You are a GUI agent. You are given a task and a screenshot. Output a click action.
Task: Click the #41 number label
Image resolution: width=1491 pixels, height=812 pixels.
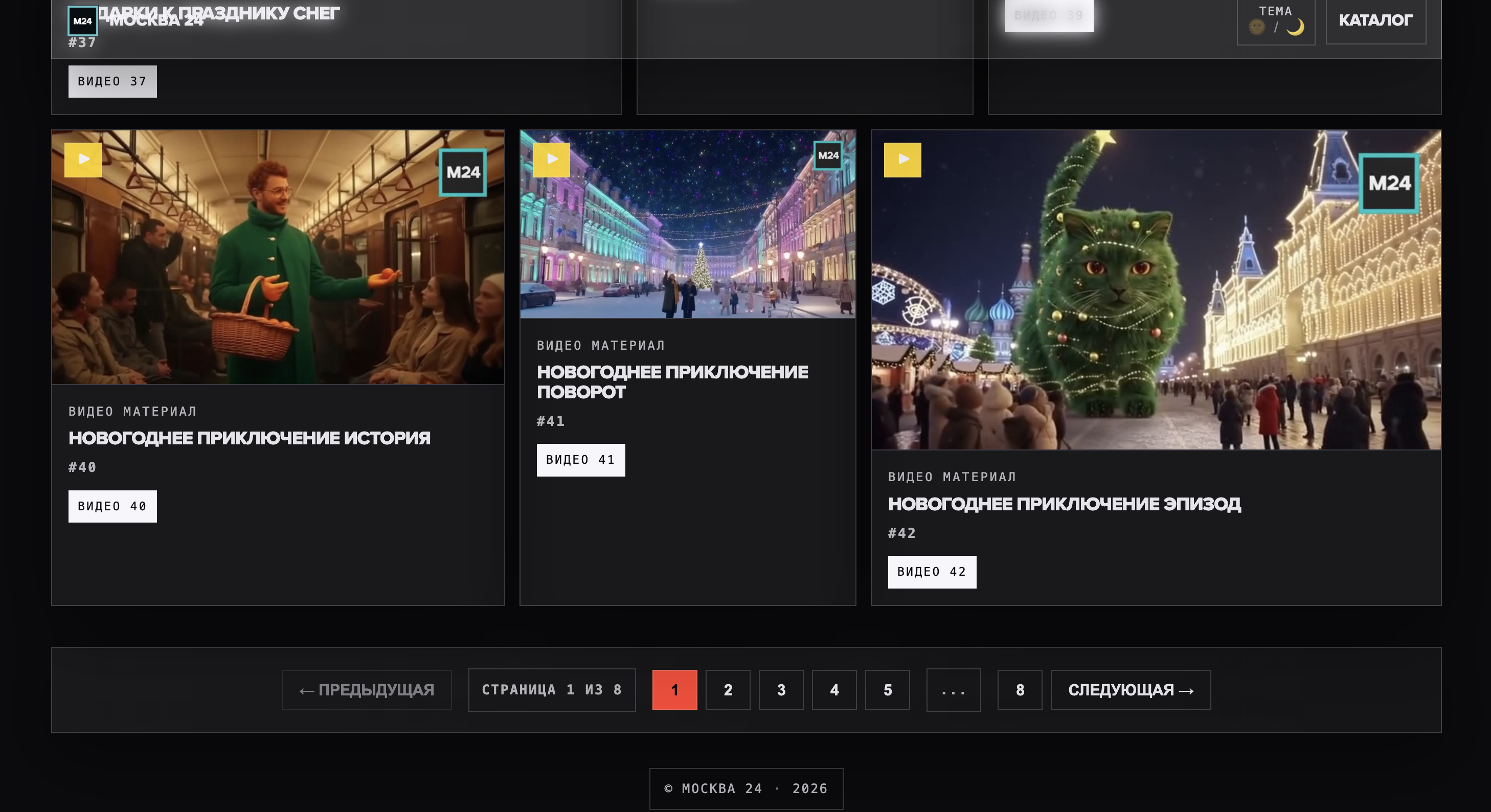tap(551, 421)
